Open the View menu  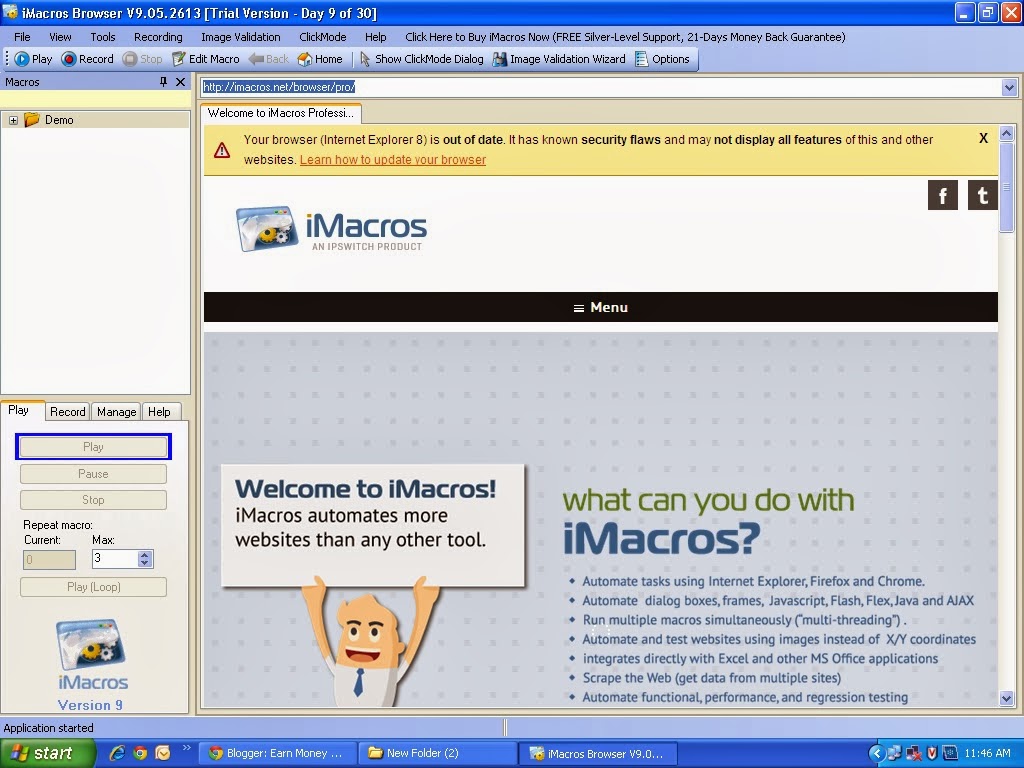coord(60,37)
